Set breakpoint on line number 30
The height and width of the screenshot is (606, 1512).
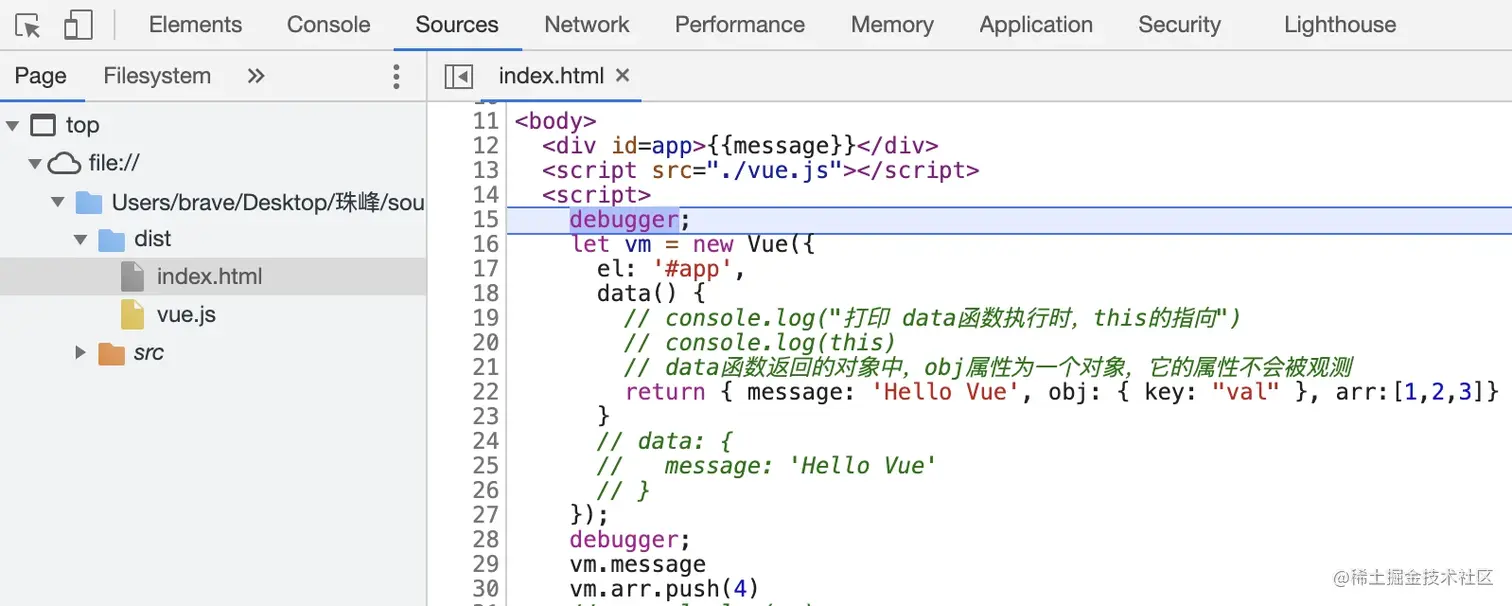[485, 588]
